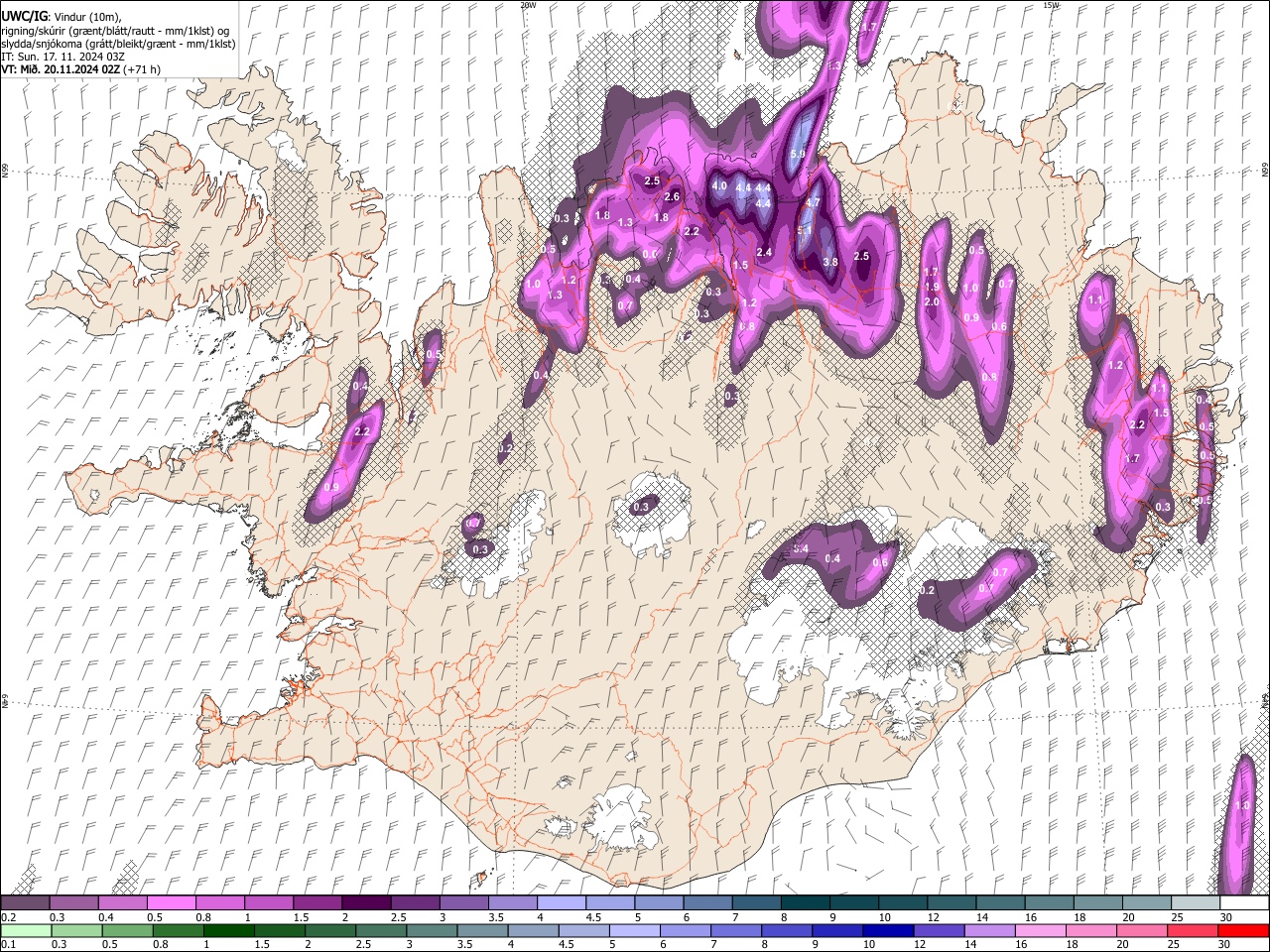The width and height of the screenshot is (1270, 952).
Task: Click the '0.1' label in the bottom legend row
Action: (x=8, y=945)
